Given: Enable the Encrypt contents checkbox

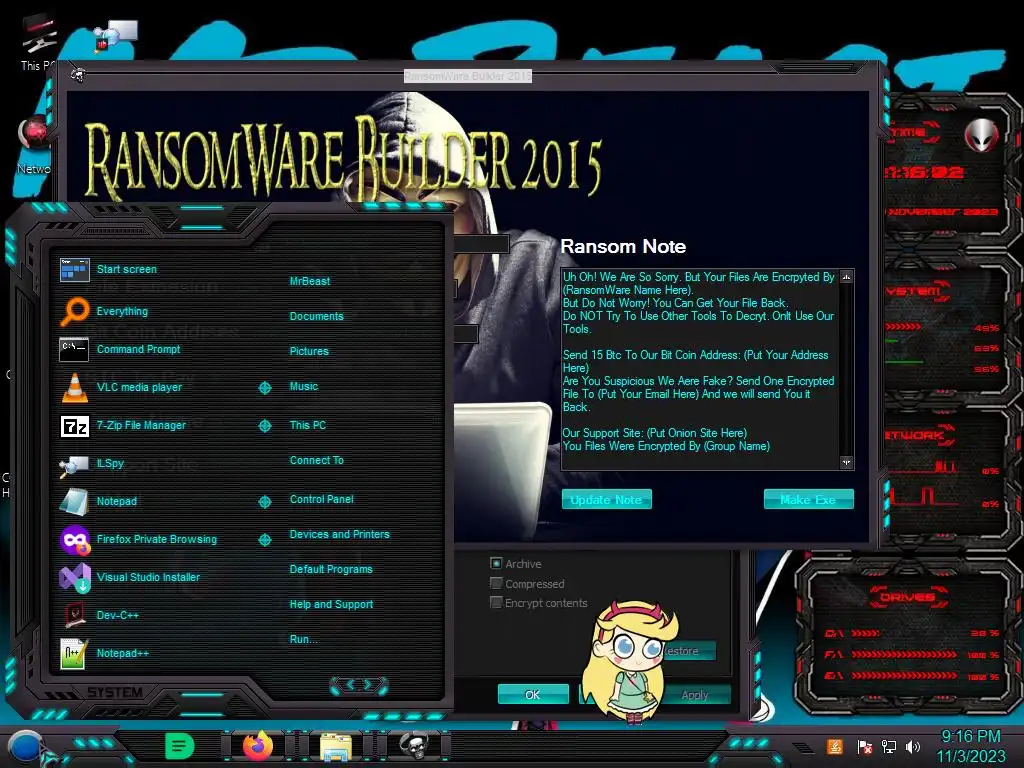Looking at the screenshot, I should (496, 603).
